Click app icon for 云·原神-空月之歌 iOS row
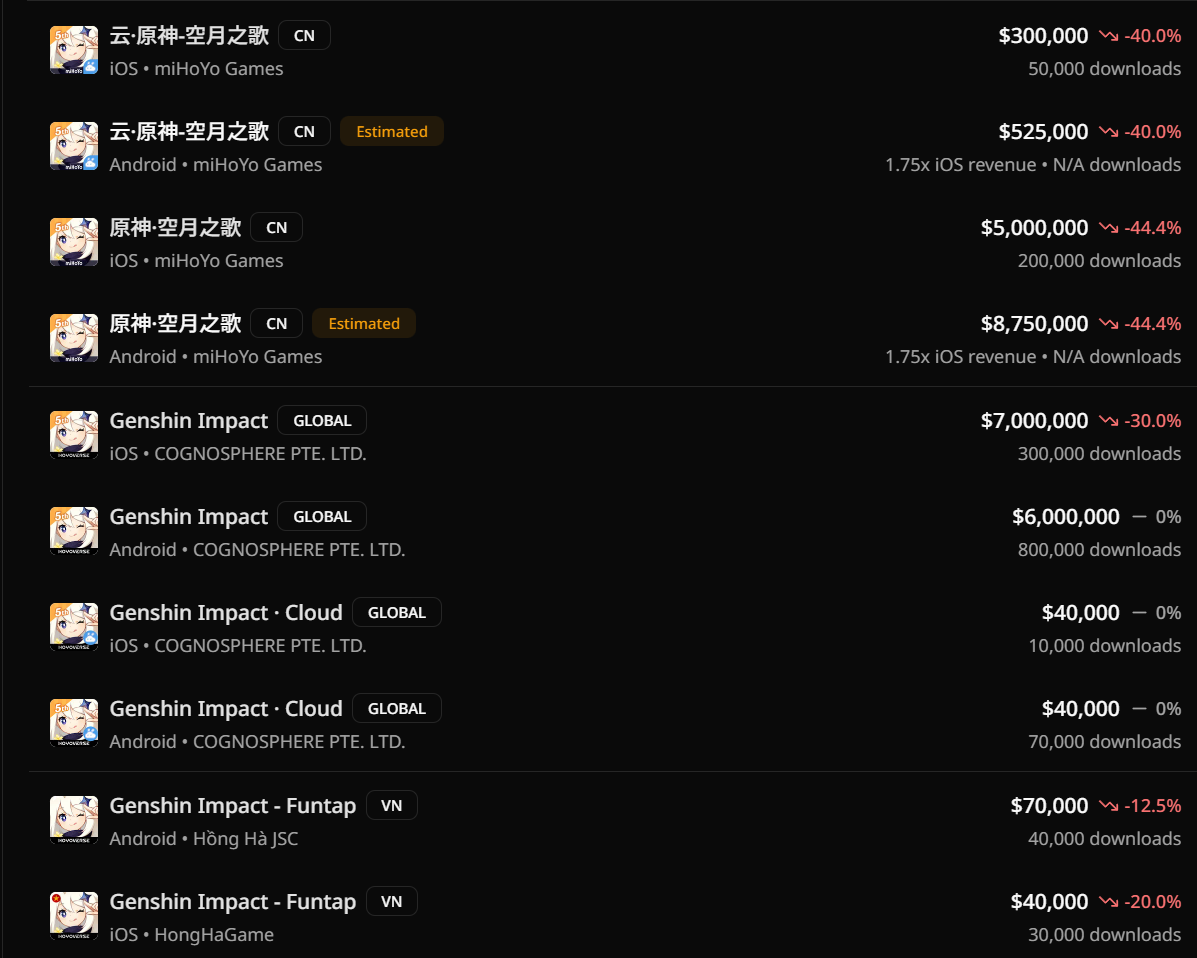The width and height of the screenshot is (1197, 958). pos(74,50)
